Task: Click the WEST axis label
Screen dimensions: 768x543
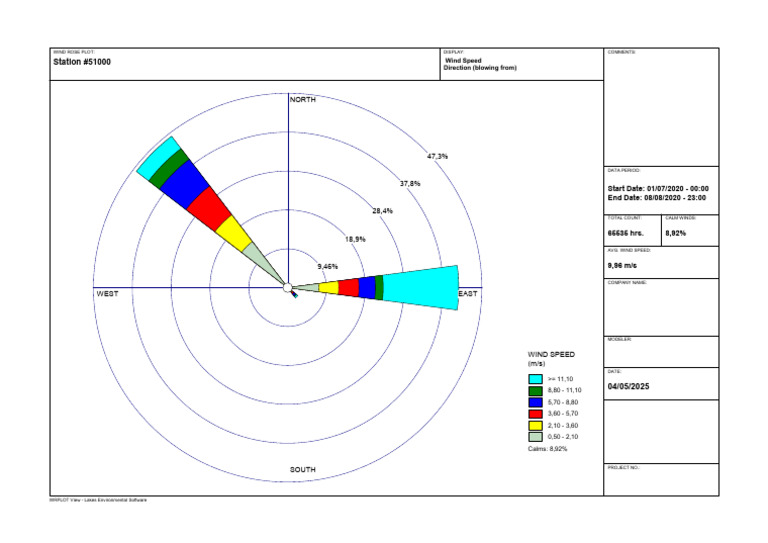Action: tap(107, 294)
